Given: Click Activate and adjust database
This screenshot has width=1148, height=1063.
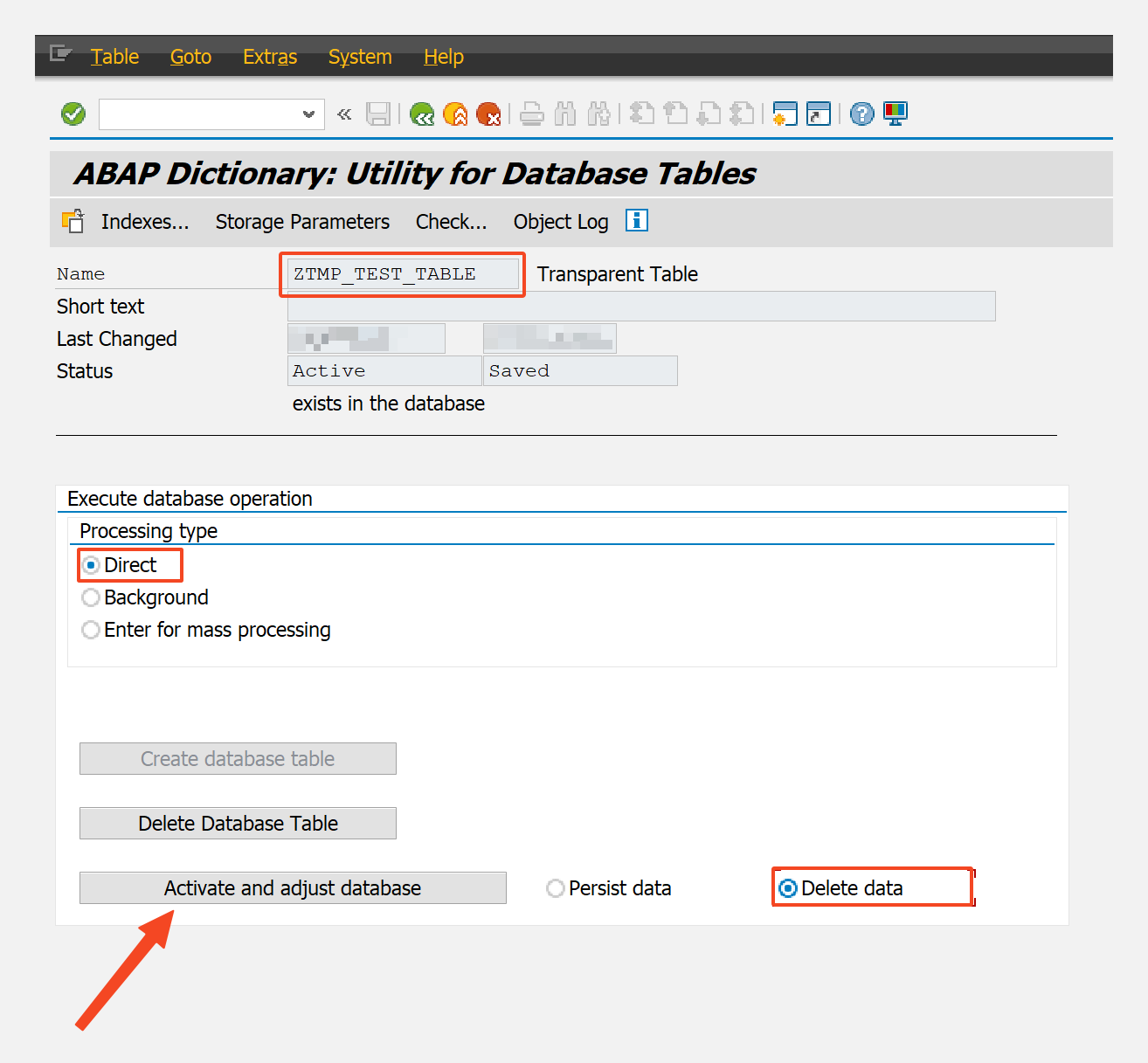Looking at the screenshot, I should pos(293,887).
